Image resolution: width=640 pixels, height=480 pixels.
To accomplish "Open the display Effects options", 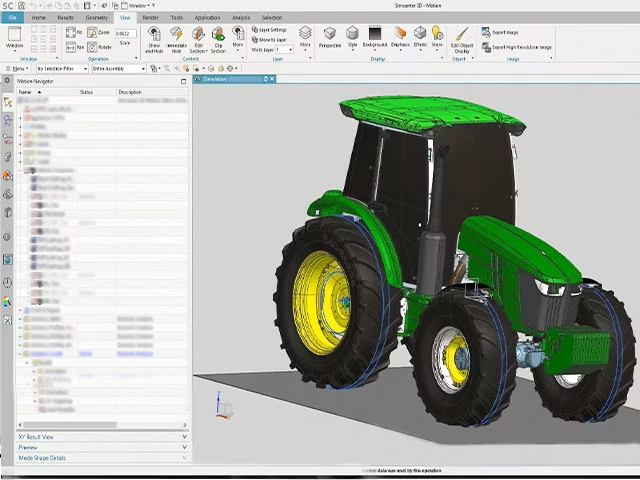I will (420, 38).
